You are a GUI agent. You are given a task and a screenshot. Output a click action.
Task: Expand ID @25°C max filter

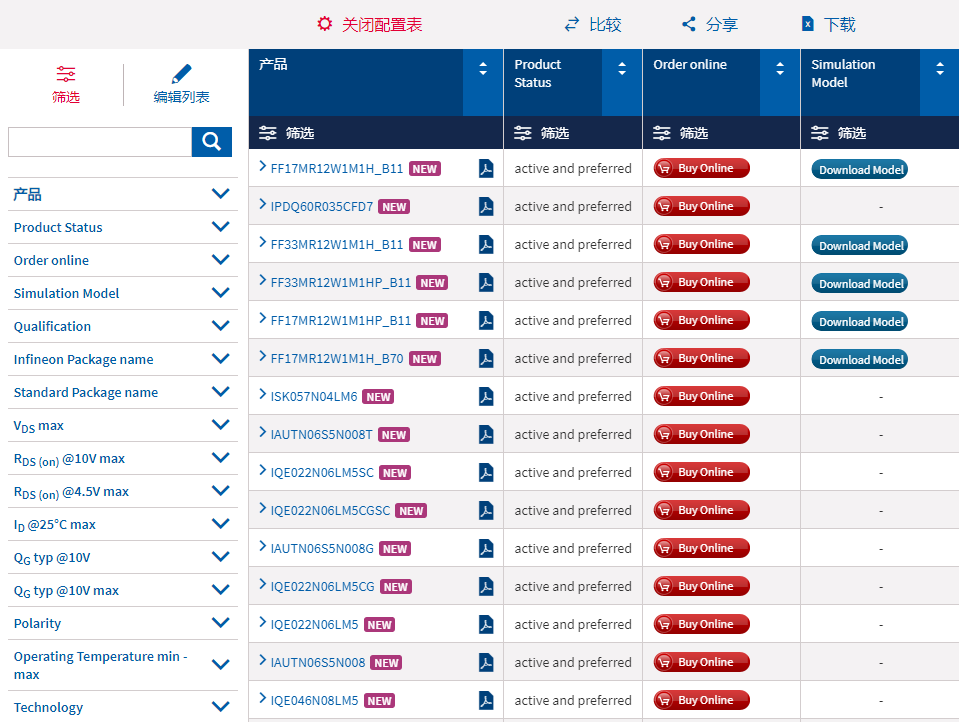220,524
